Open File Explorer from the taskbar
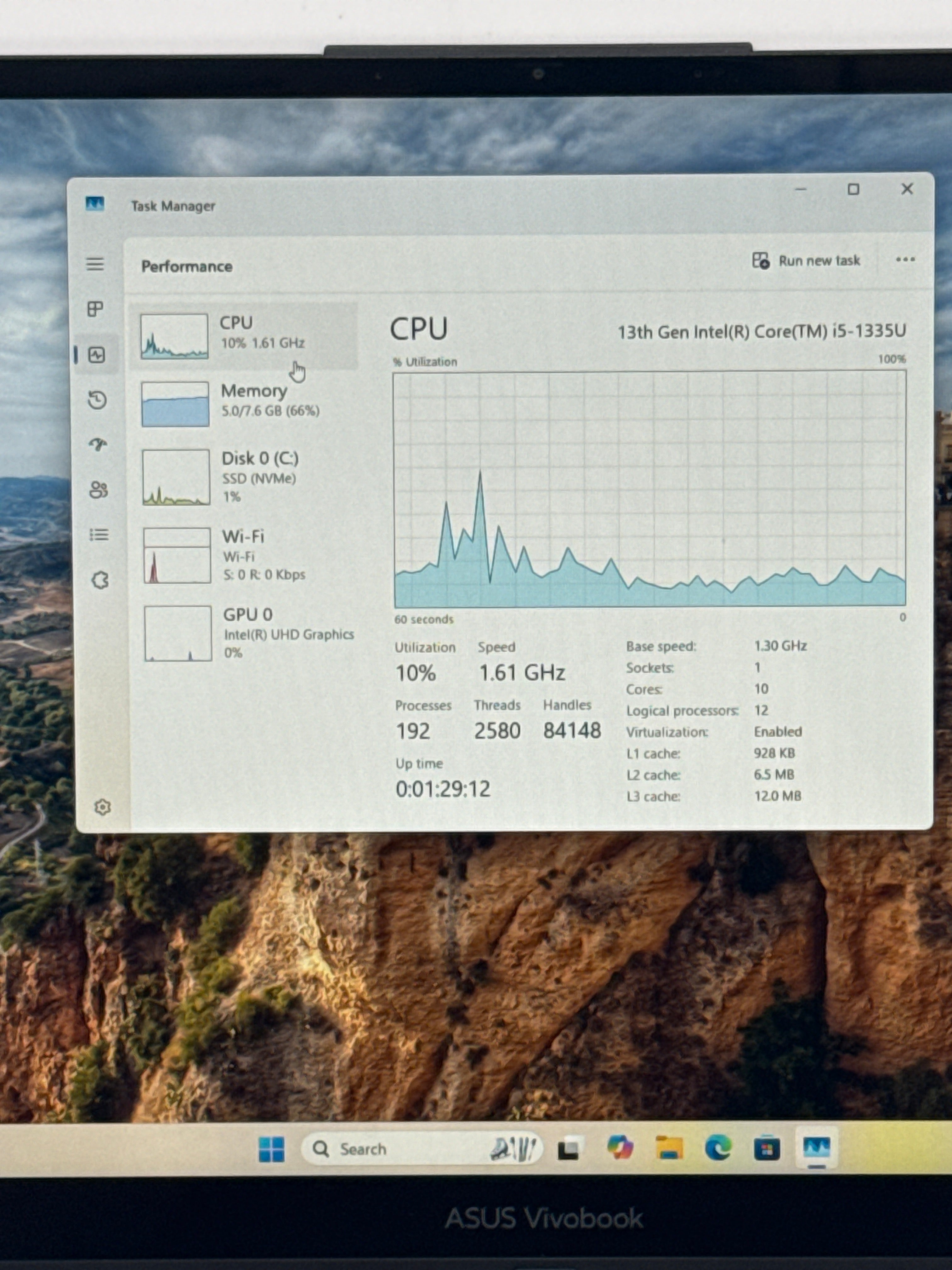The image size is (952, 1270). pos(669,1148)
